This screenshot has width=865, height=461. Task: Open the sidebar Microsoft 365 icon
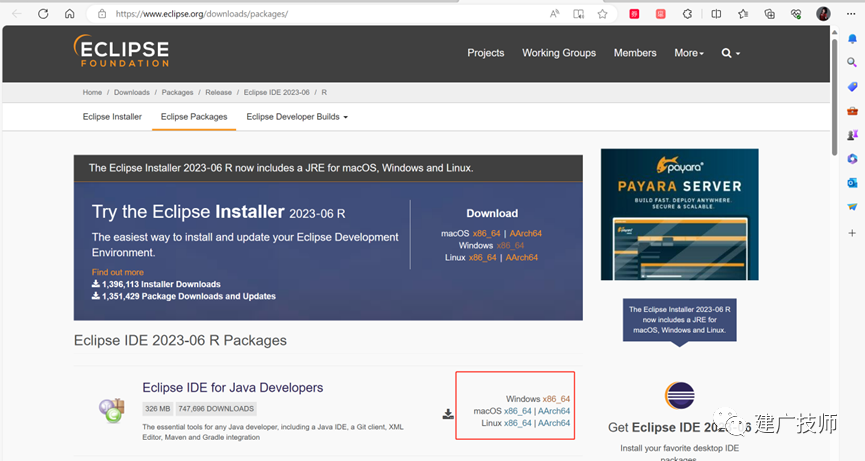pos(852,159)
